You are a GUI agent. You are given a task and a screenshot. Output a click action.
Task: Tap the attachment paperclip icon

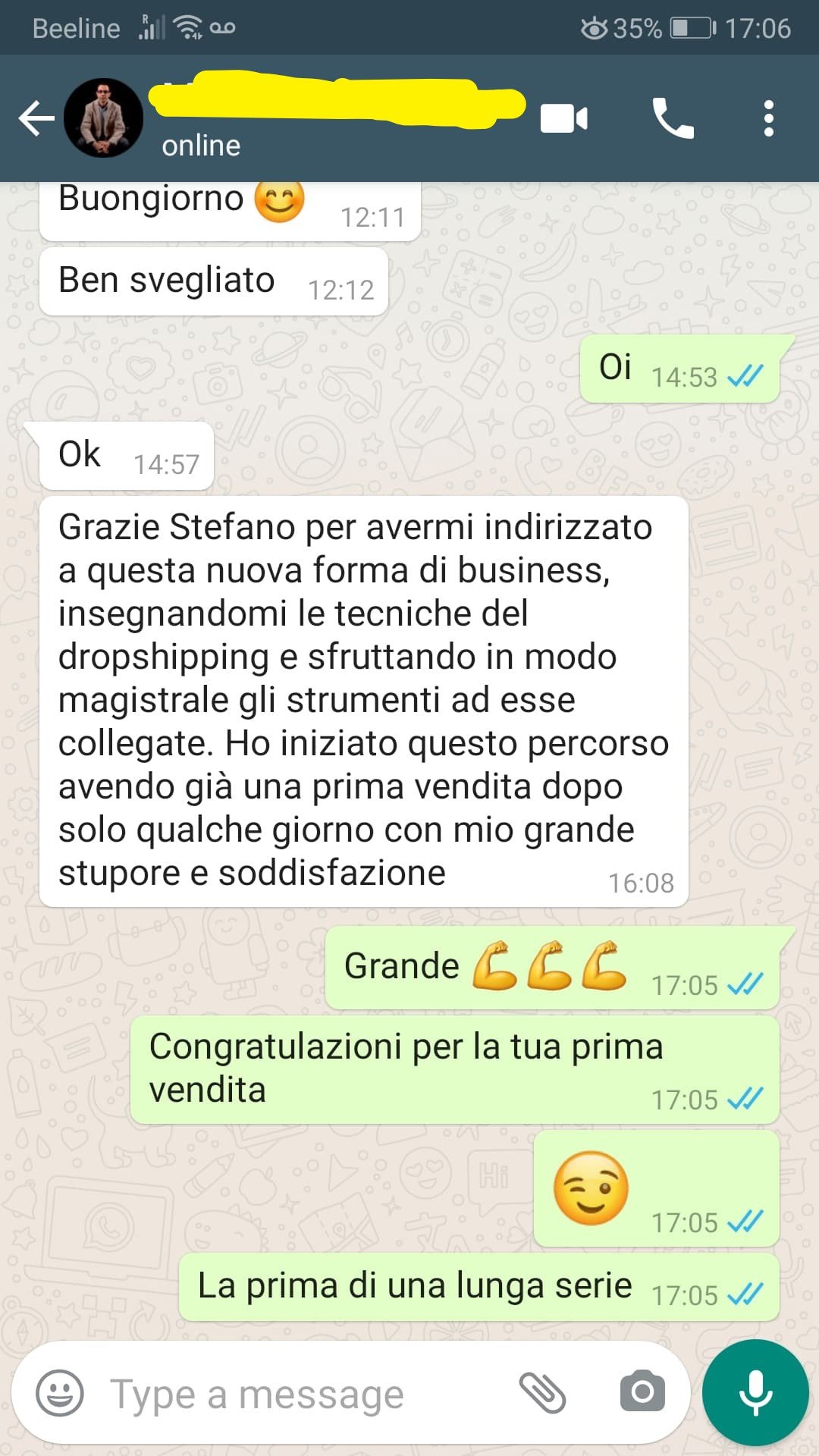coord(542,1393)
